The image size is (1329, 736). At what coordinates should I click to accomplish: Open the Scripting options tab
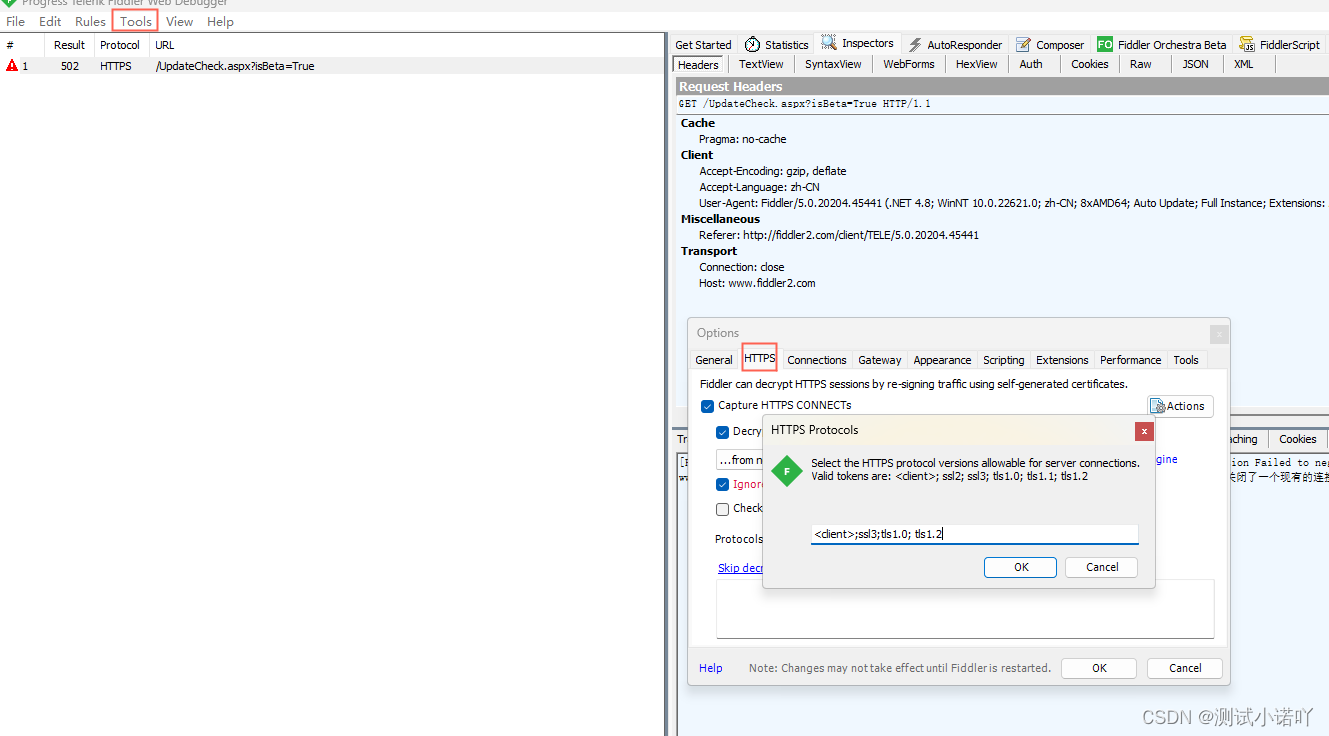pos(1003,359)
